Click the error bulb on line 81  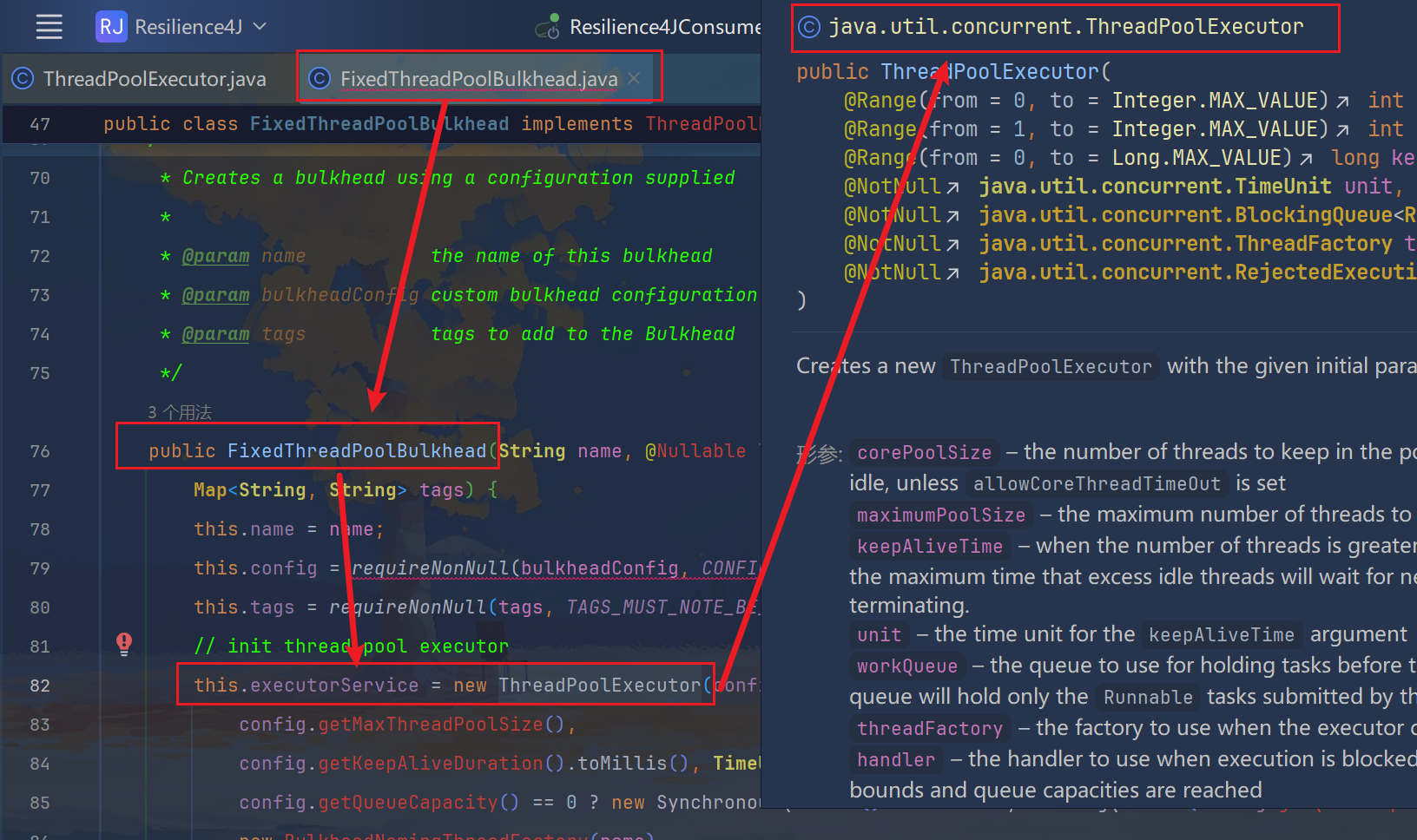(x=124, y=643)
